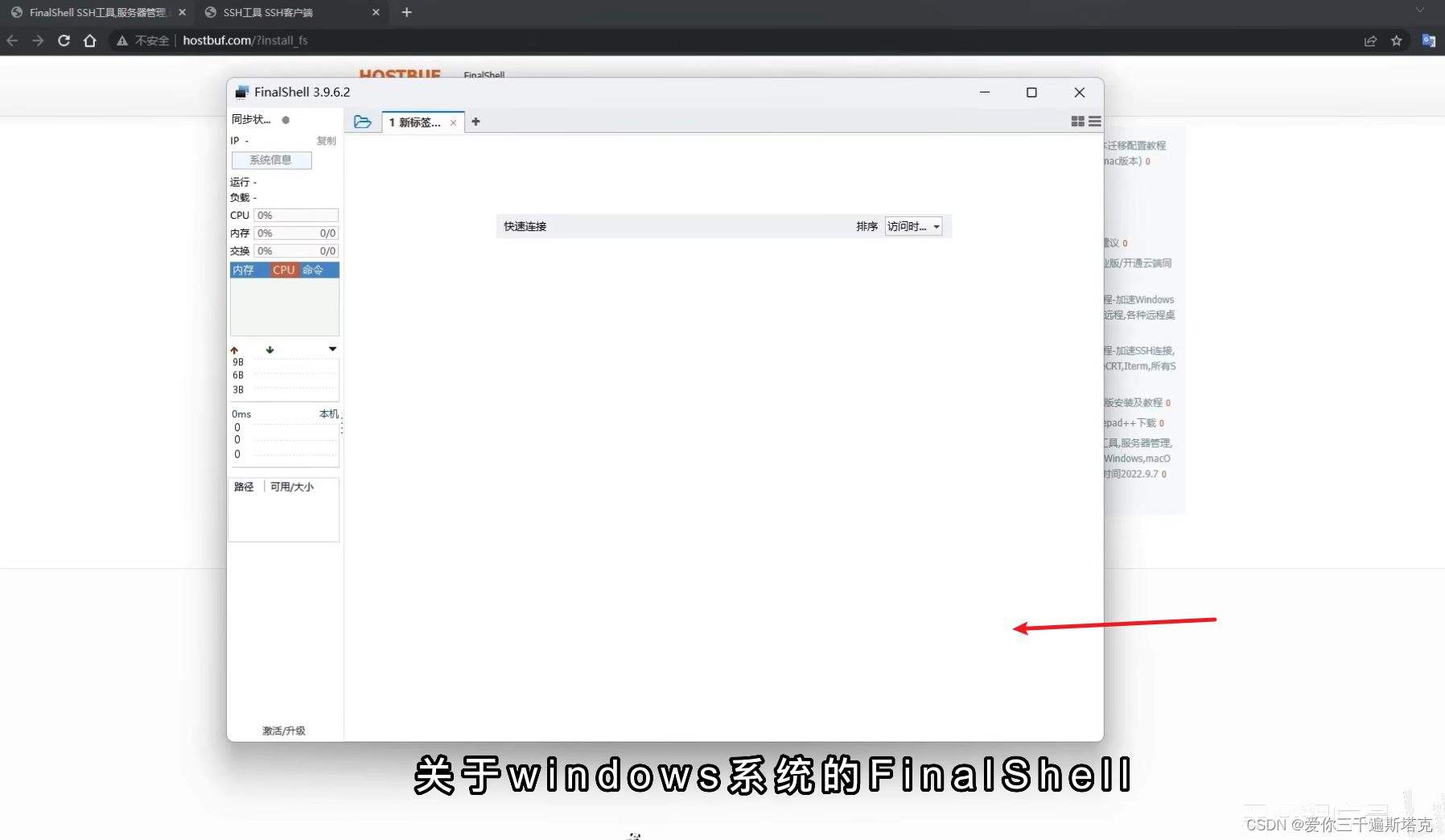Image resolution: width=1445 pixels, height=840 pixels.
Task: Click the sync status indicator dot
Action: tap(286, 119)
